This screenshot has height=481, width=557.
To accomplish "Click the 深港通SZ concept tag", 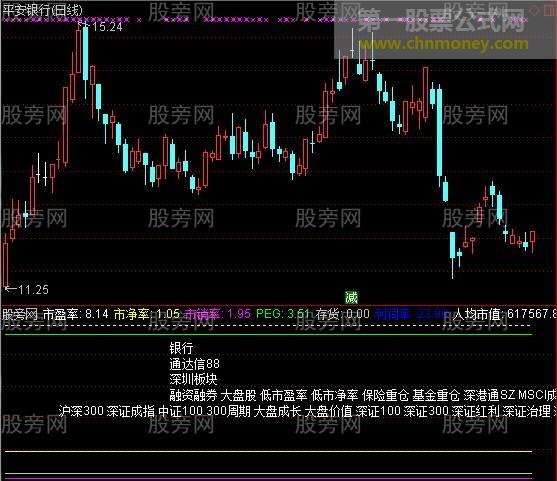I will [x=490, y=395].
